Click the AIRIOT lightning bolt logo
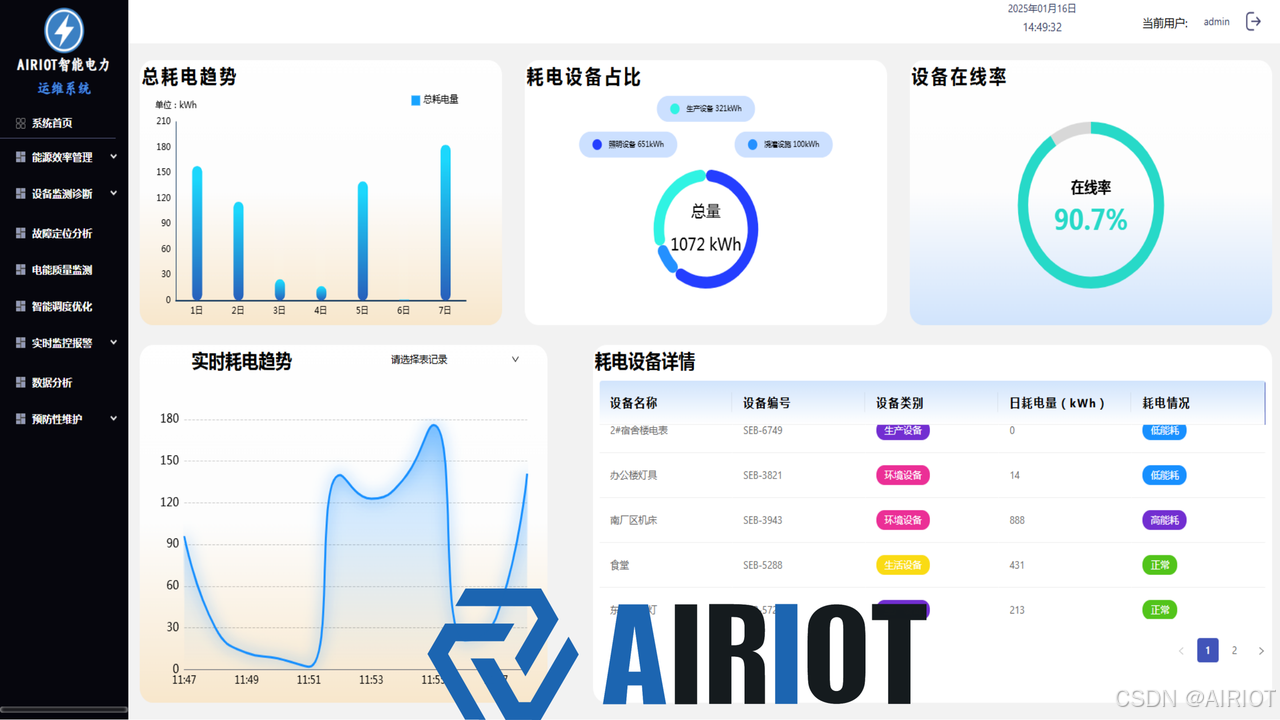 64,30
